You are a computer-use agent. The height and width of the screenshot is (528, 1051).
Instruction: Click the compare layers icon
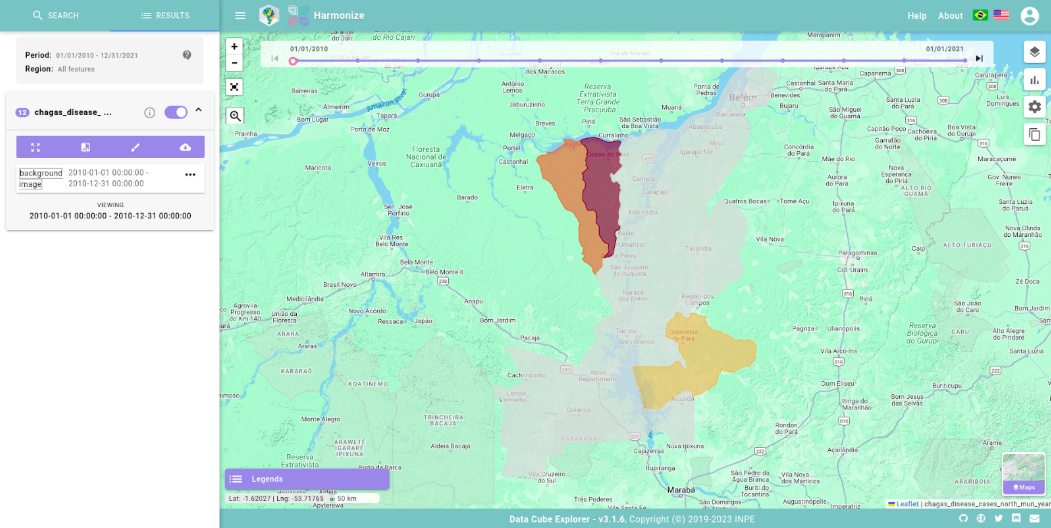coord(86,147)
